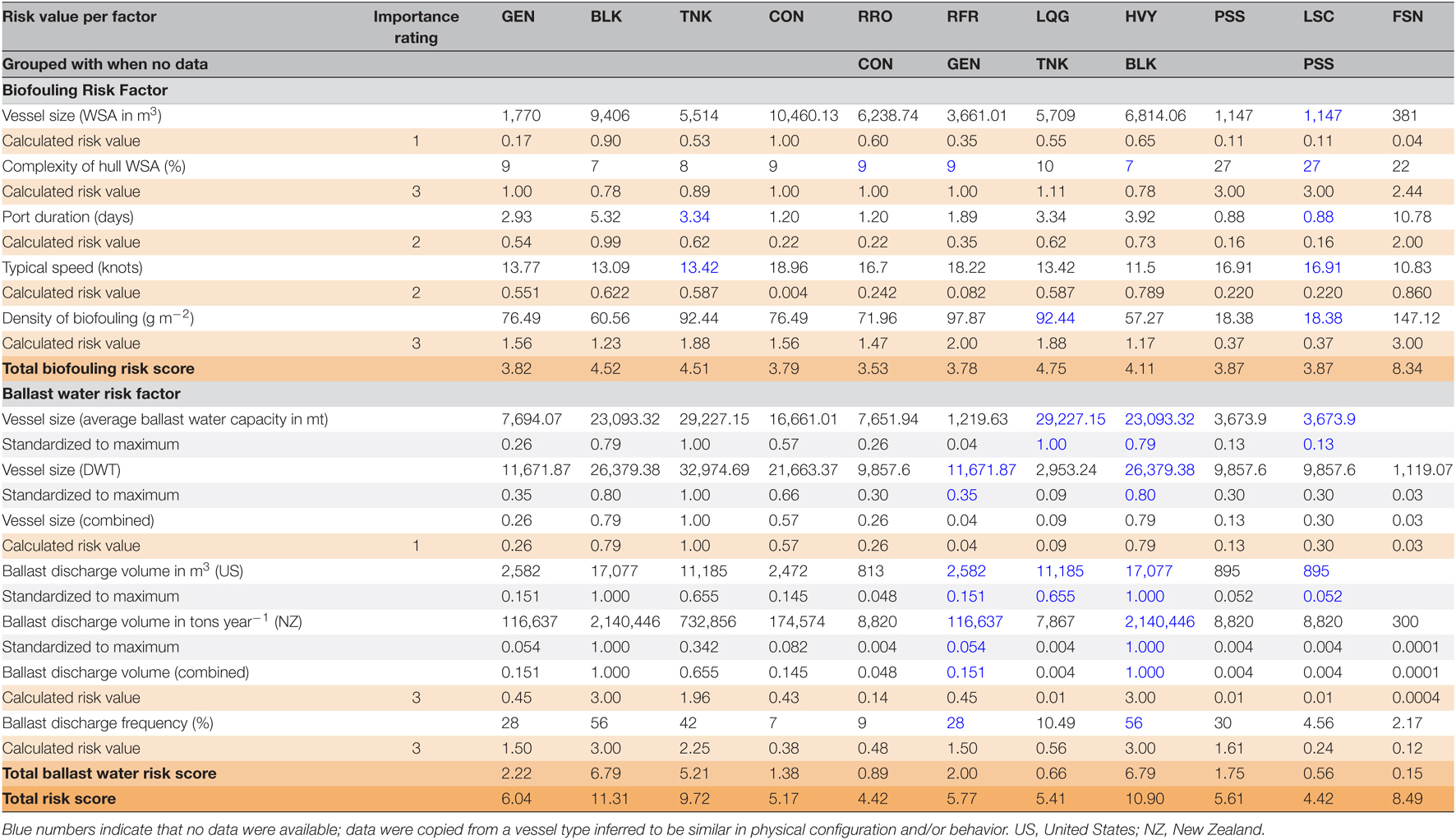Image resolution: width=1456 pixels, height=840 pixels.
Task: Click the FSN DWT value 1,119.07
Action: (x=1422, y=469)
